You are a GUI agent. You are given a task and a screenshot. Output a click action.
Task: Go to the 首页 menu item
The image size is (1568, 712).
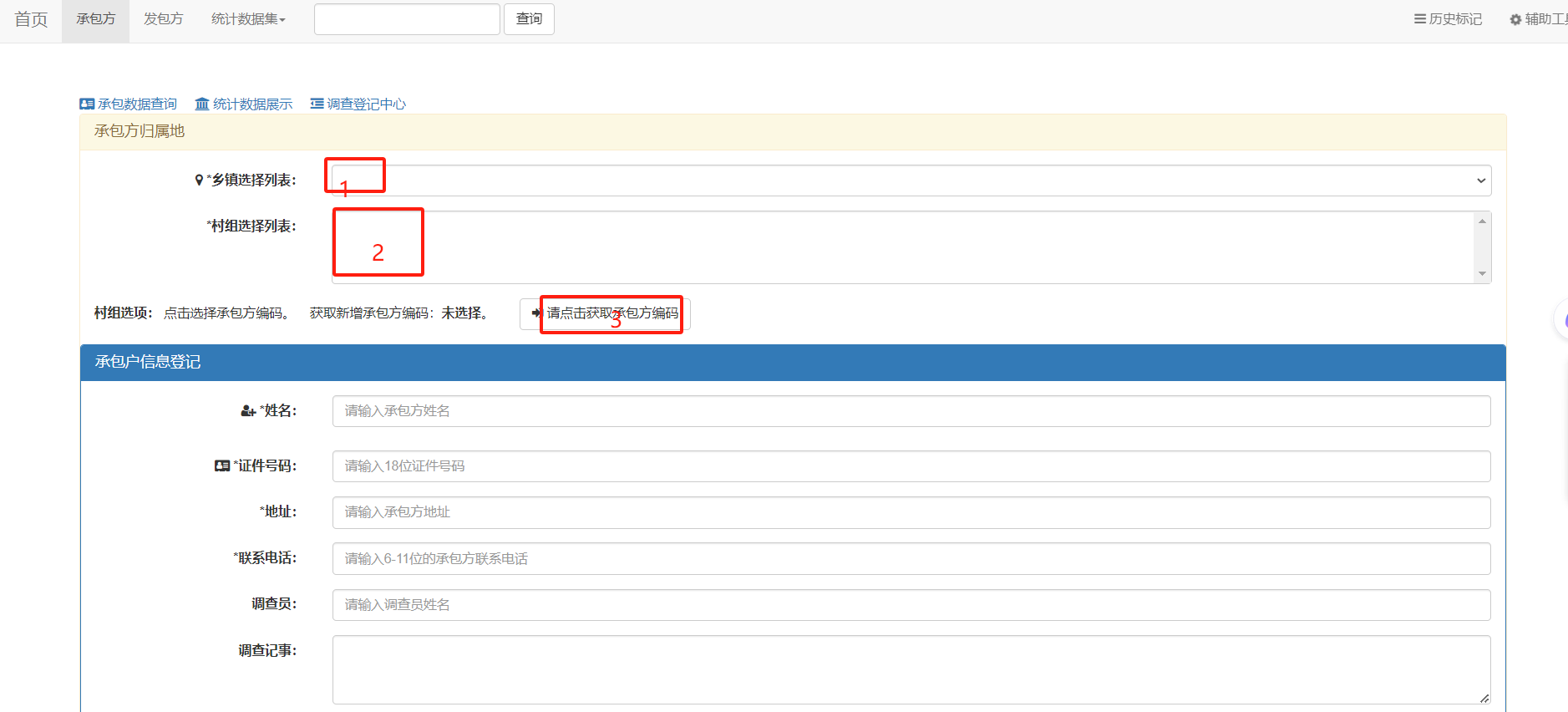click(31, 19)
